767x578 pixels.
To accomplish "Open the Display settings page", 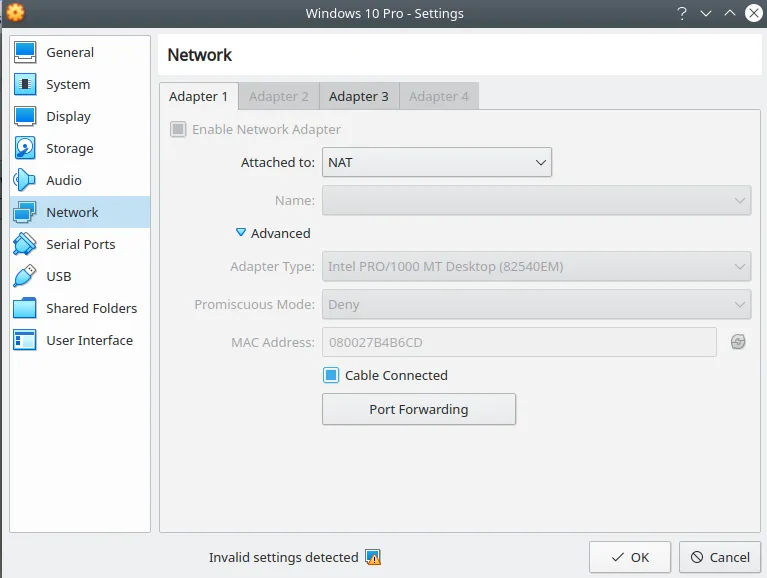I will pos(80,116).
